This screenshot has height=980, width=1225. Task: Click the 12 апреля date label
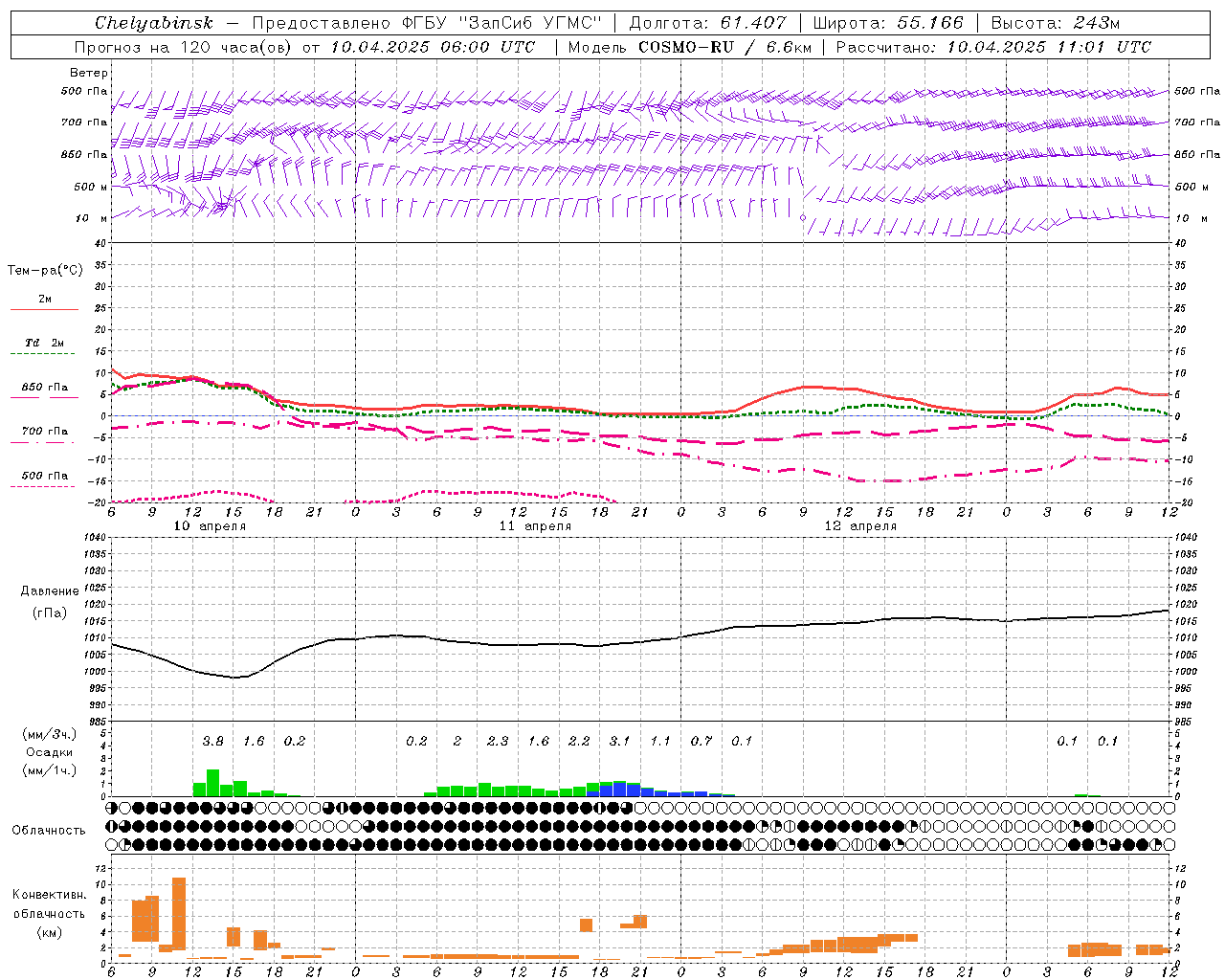(x=860, y=526)
